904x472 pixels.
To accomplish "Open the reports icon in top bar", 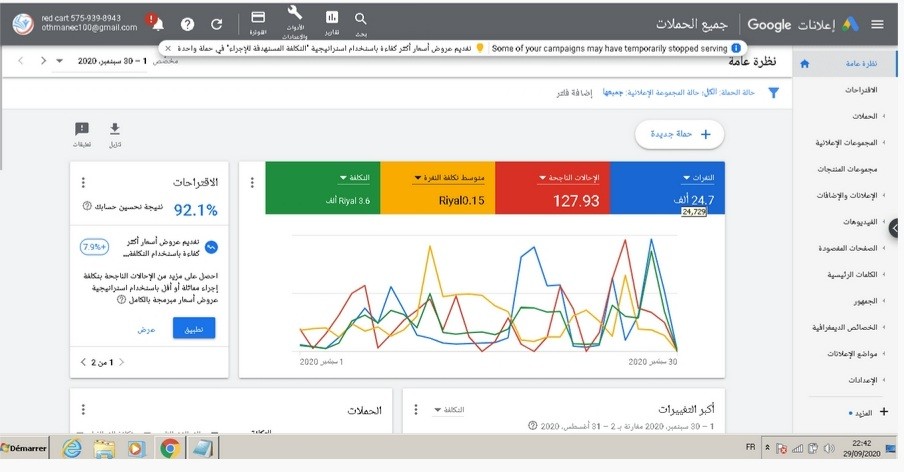I will 332,17.
